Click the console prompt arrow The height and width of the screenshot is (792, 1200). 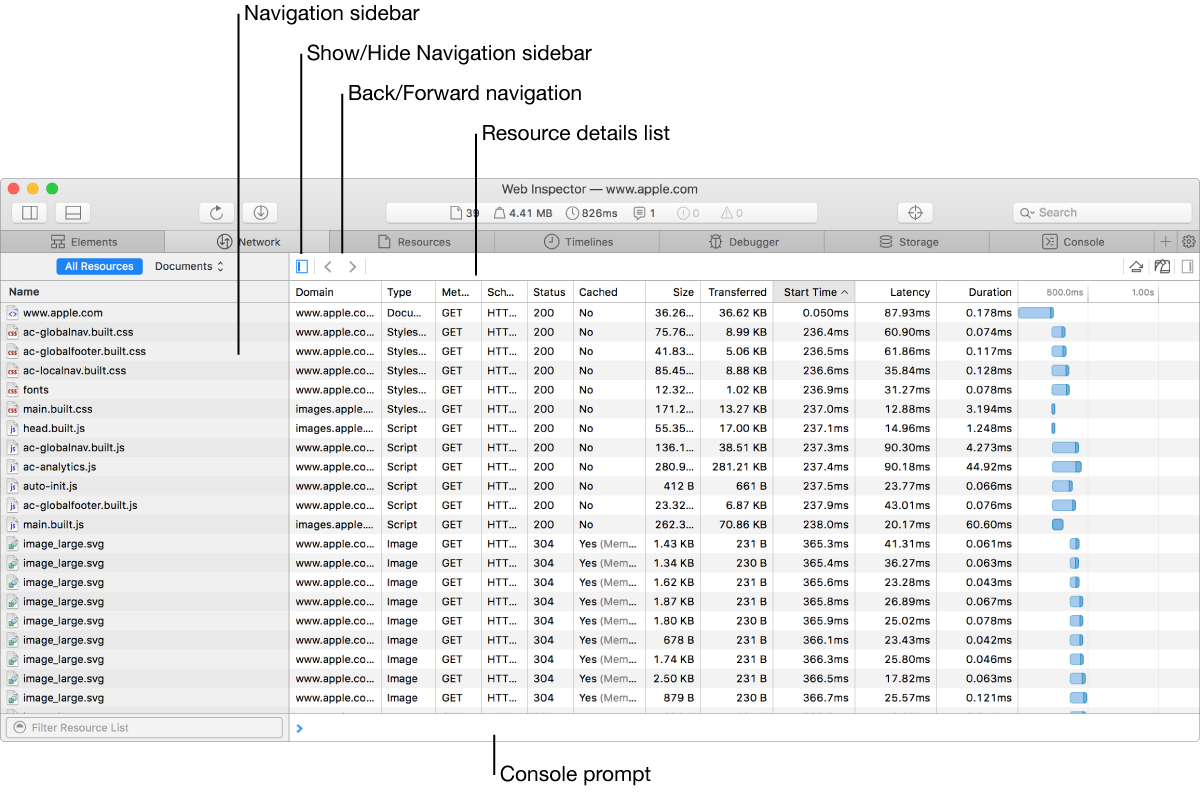point(300,728)
